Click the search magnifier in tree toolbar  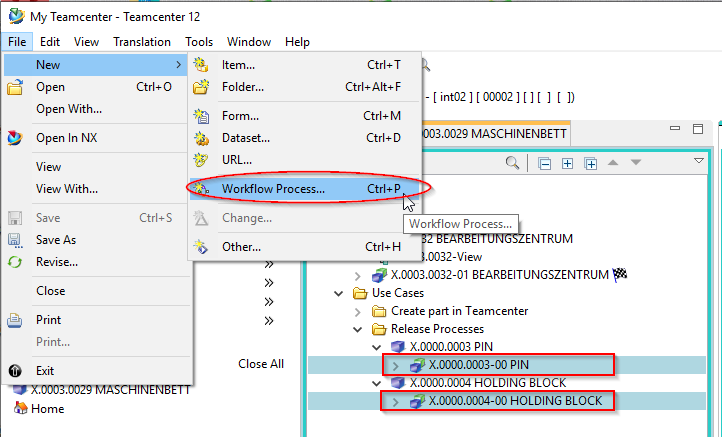coord(512,163)
